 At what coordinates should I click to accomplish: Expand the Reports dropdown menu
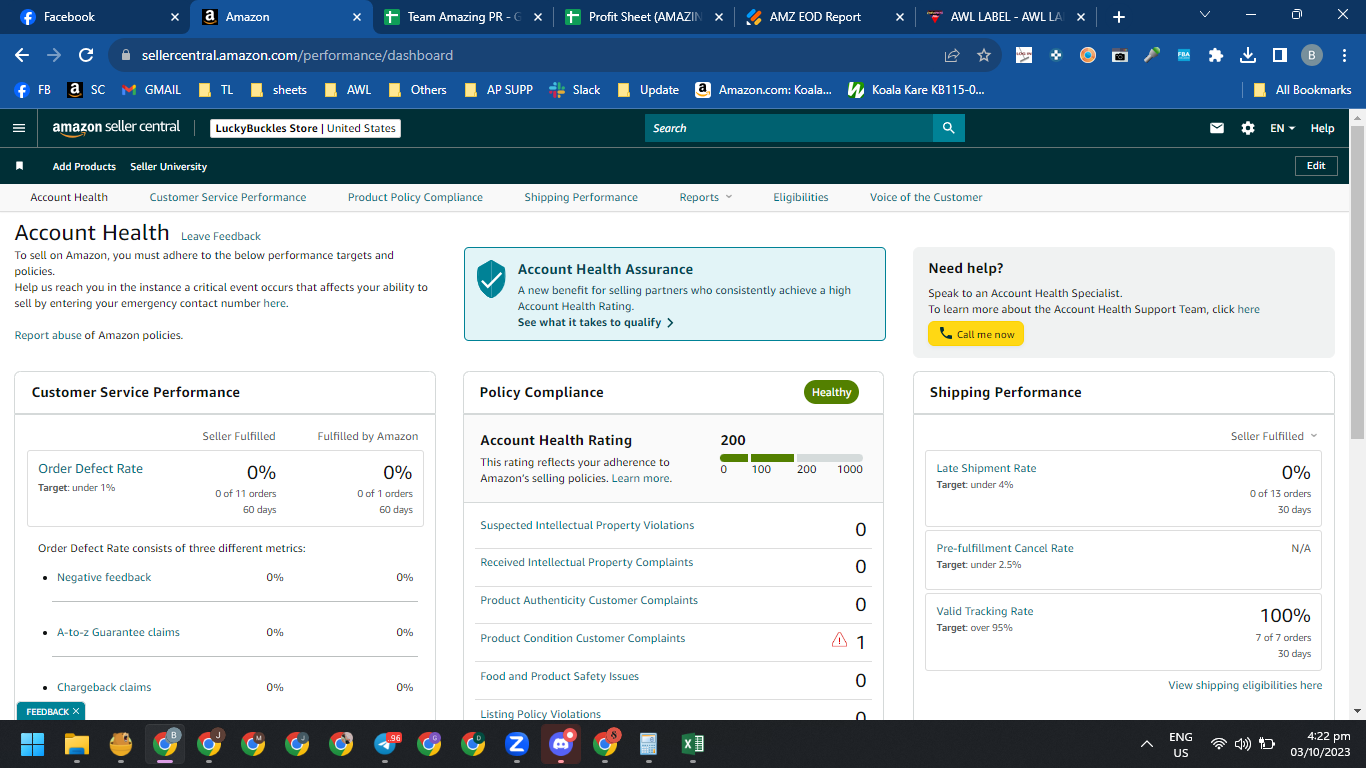tap(705, 197)
